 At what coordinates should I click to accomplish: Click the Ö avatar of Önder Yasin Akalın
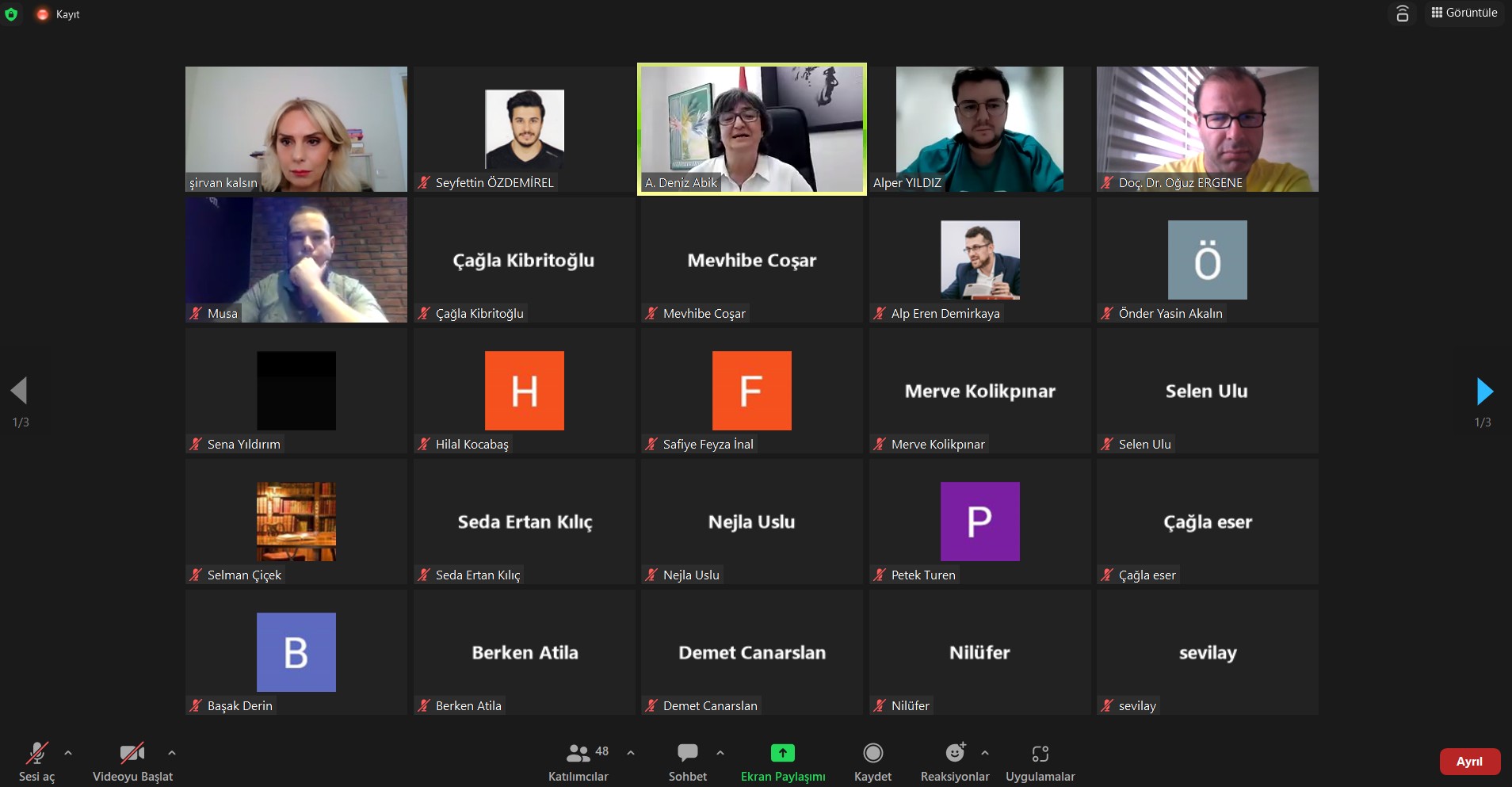(x=1208, y=260)
